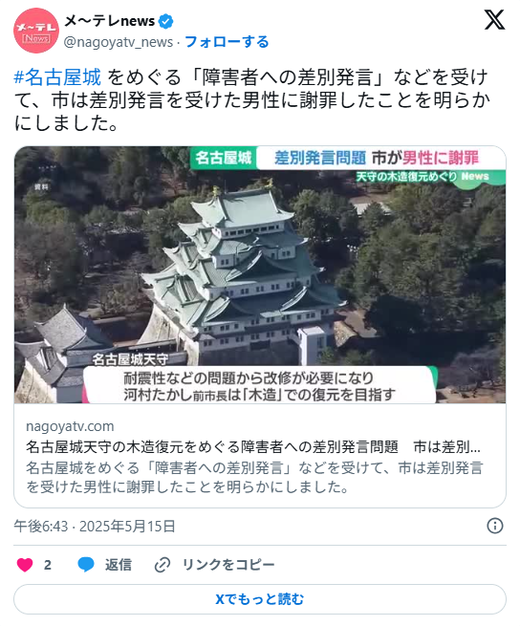Open the @nagoyatv_news handle

(x=118, y=42)
